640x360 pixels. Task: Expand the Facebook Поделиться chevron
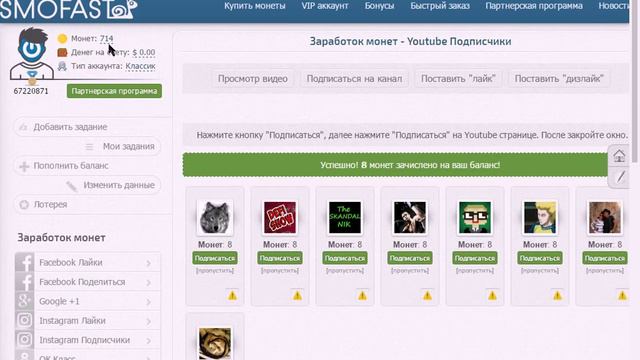pyautogui.click(x=149, y=282)
